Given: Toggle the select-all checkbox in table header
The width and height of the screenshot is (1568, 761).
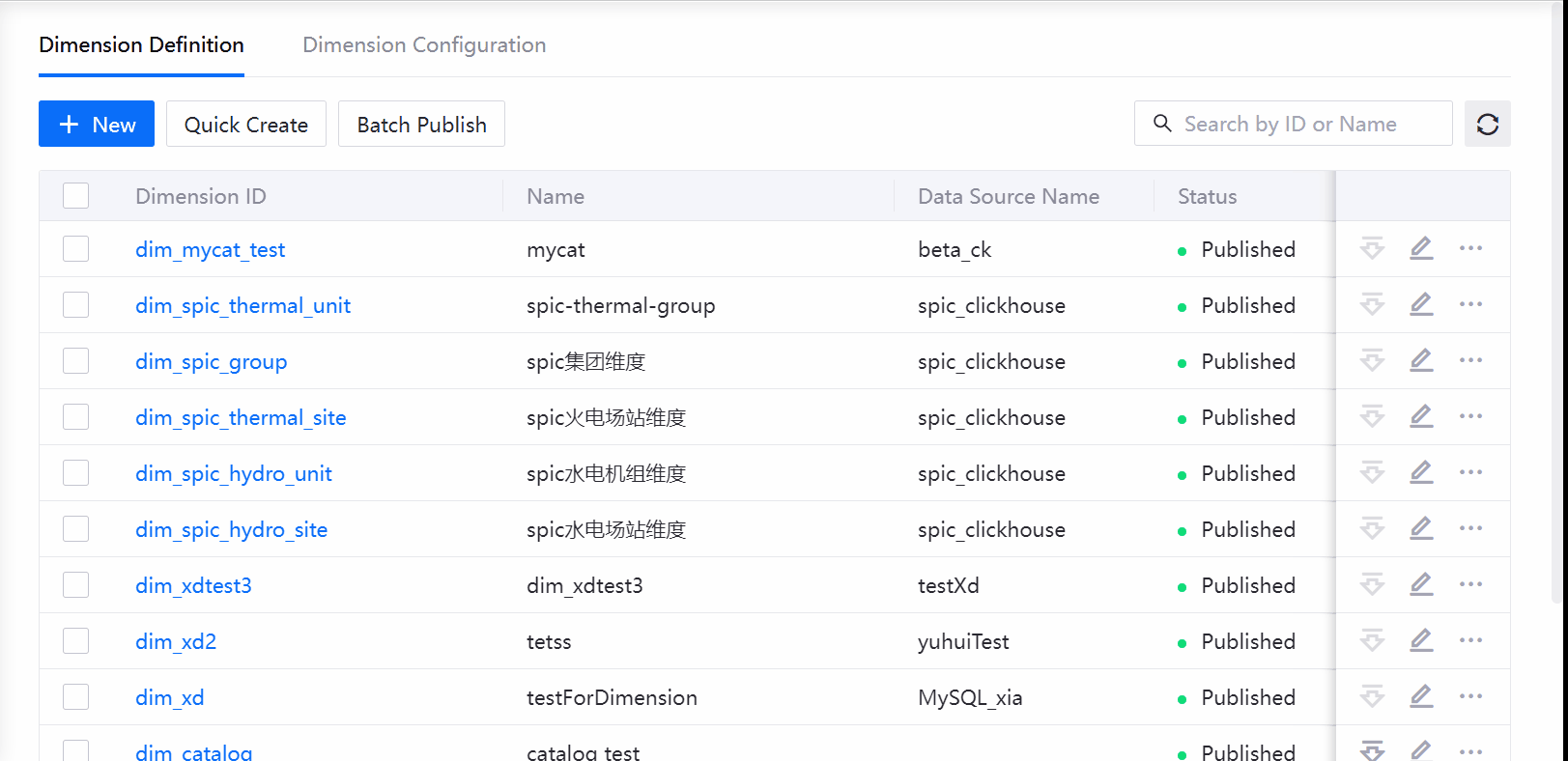Looking at the screenshot, I should click(x=75, y=196).
